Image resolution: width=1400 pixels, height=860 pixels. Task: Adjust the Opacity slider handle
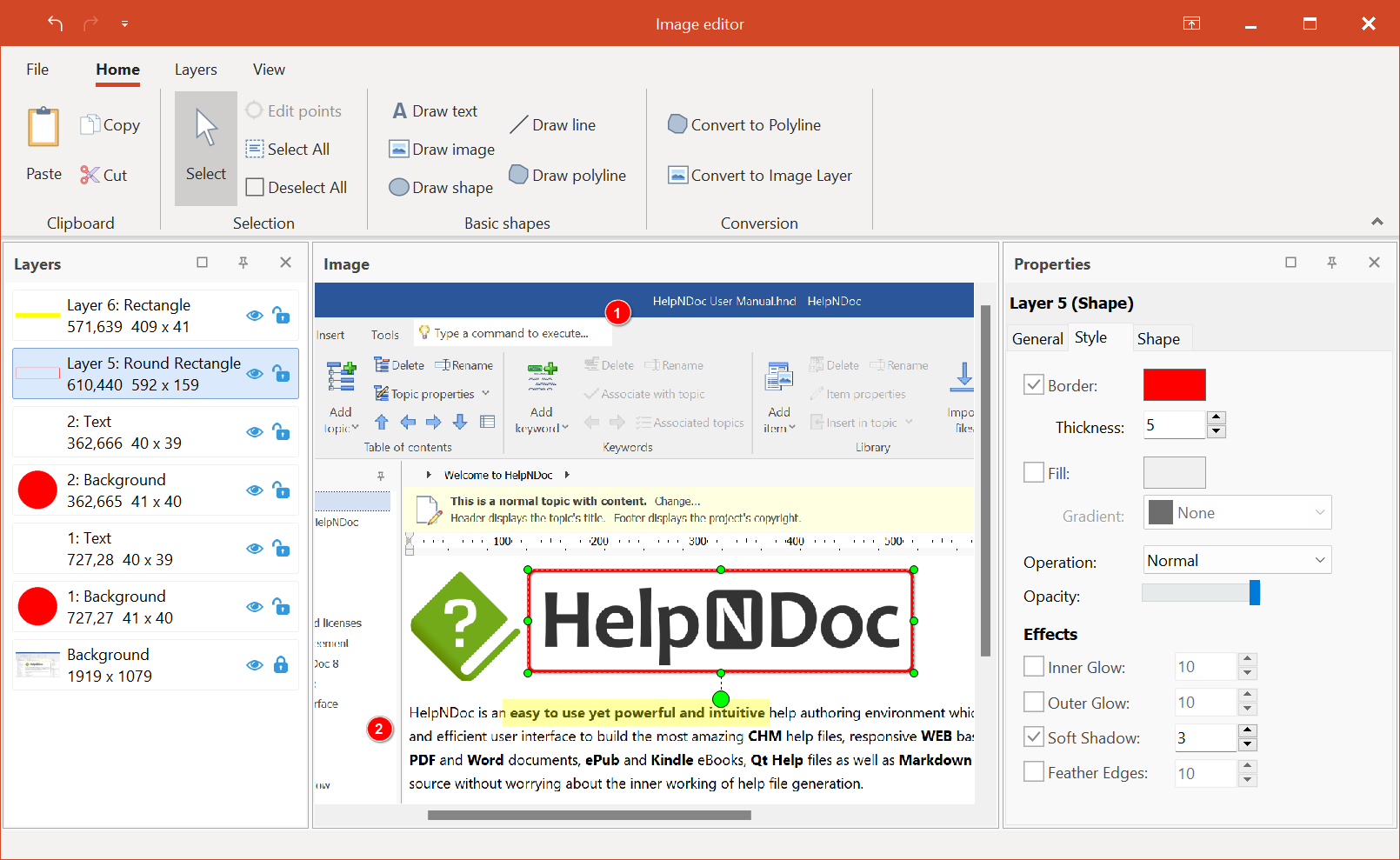(1255, 592)
